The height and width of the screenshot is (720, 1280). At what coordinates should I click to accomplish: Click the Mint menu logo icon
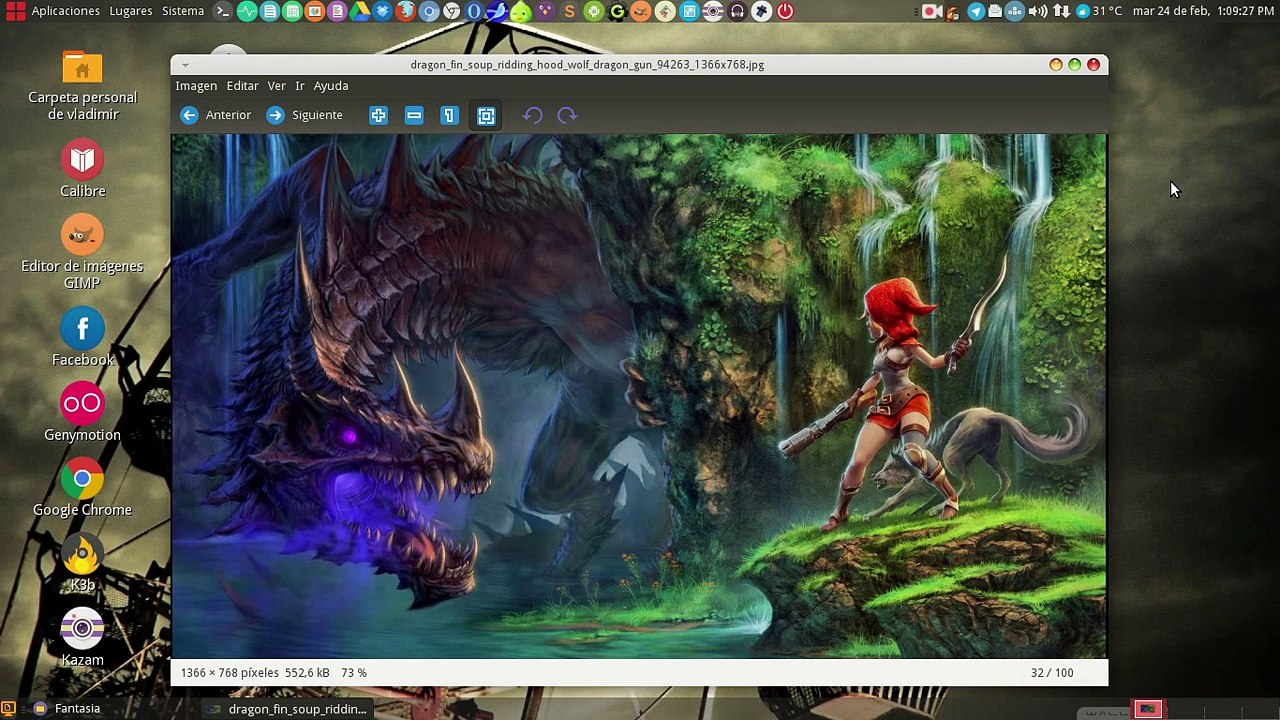click(15, 11)
